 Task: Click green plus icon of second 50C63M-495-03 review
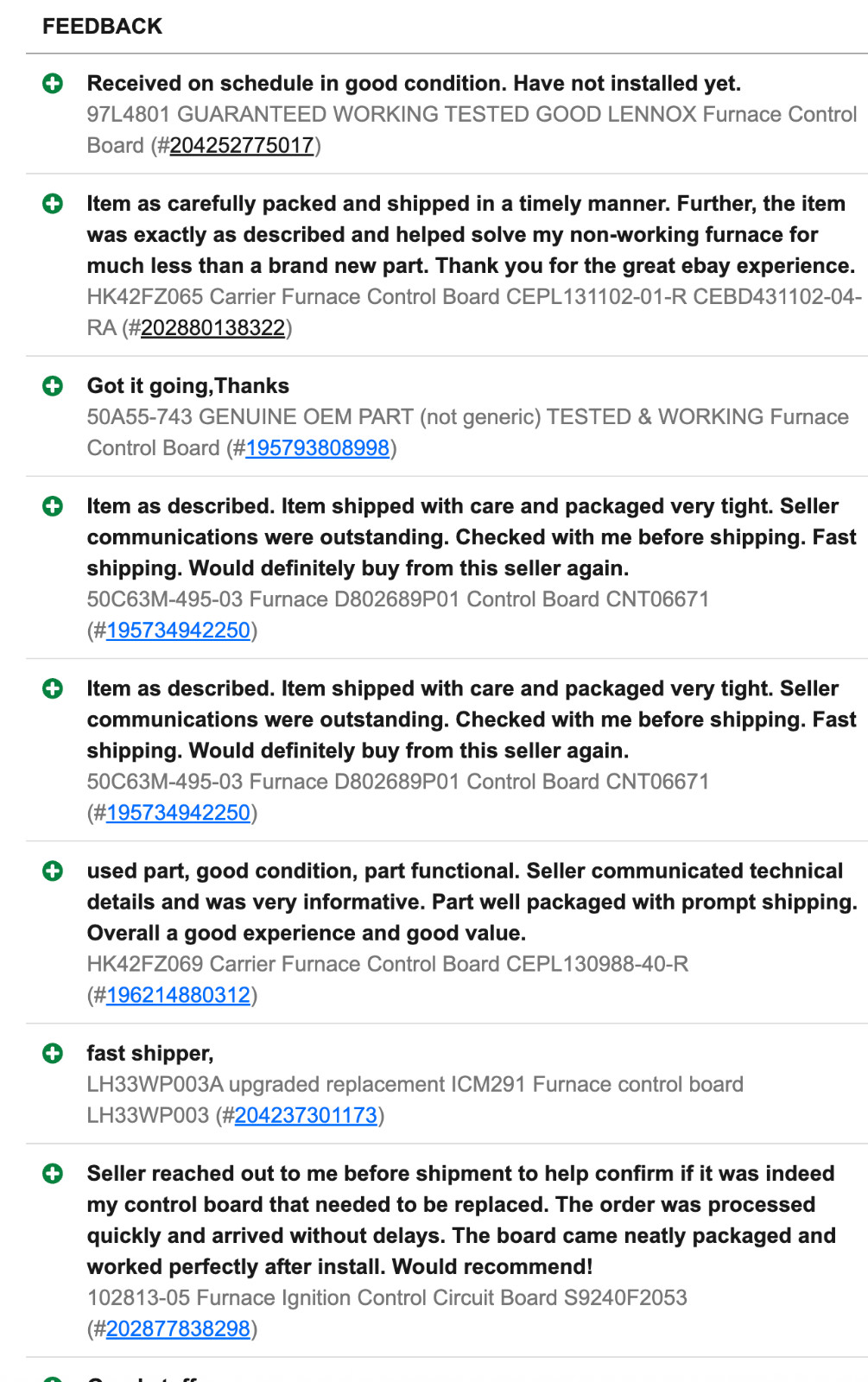tap(53, 688)
